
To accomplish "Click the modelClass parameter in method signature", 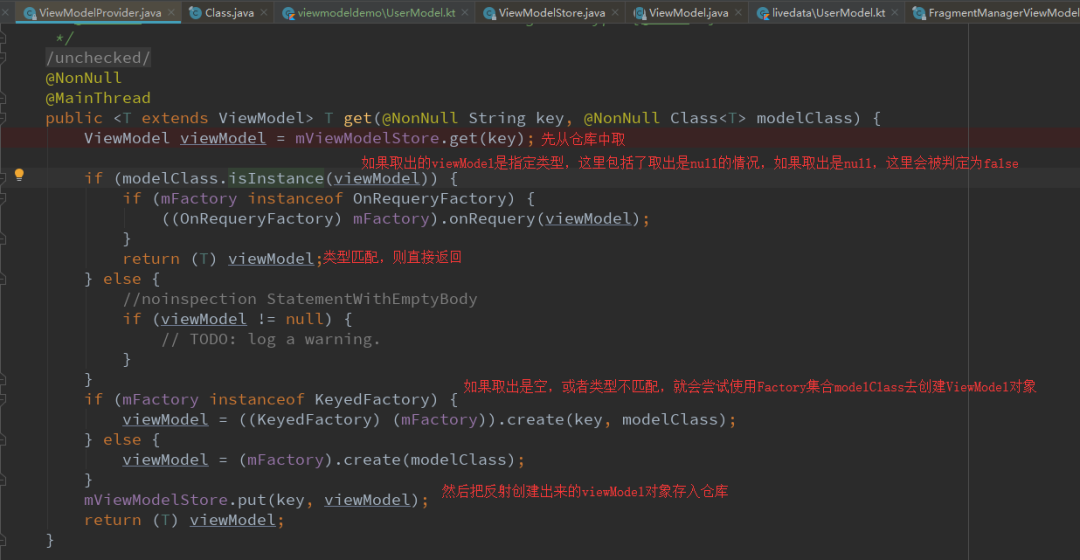I will pos(804,118).
